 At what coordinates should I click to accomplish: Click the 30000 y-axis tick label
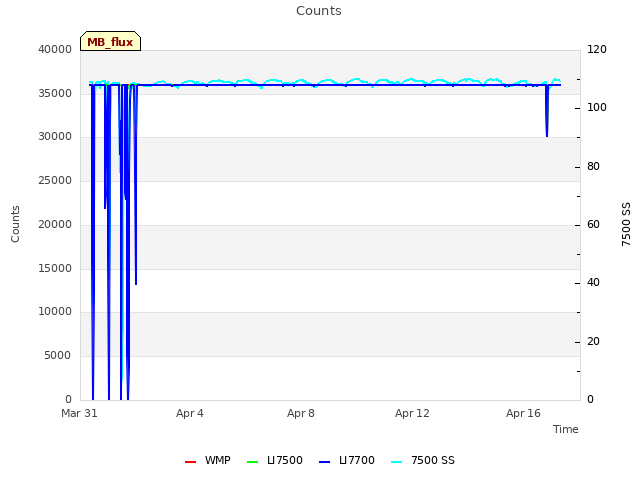(55, 136)
